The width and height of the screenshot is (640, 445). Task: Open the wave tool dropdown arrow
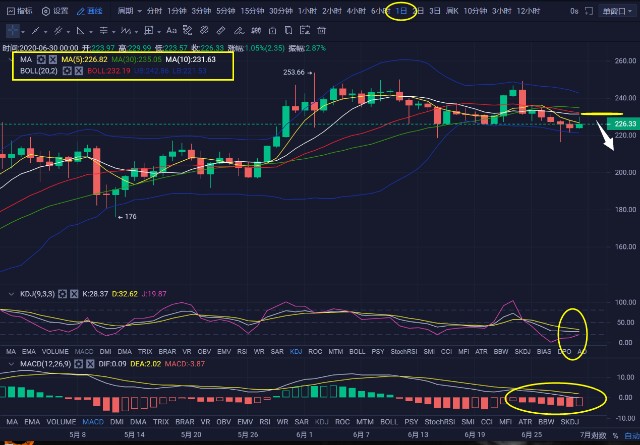136,32
